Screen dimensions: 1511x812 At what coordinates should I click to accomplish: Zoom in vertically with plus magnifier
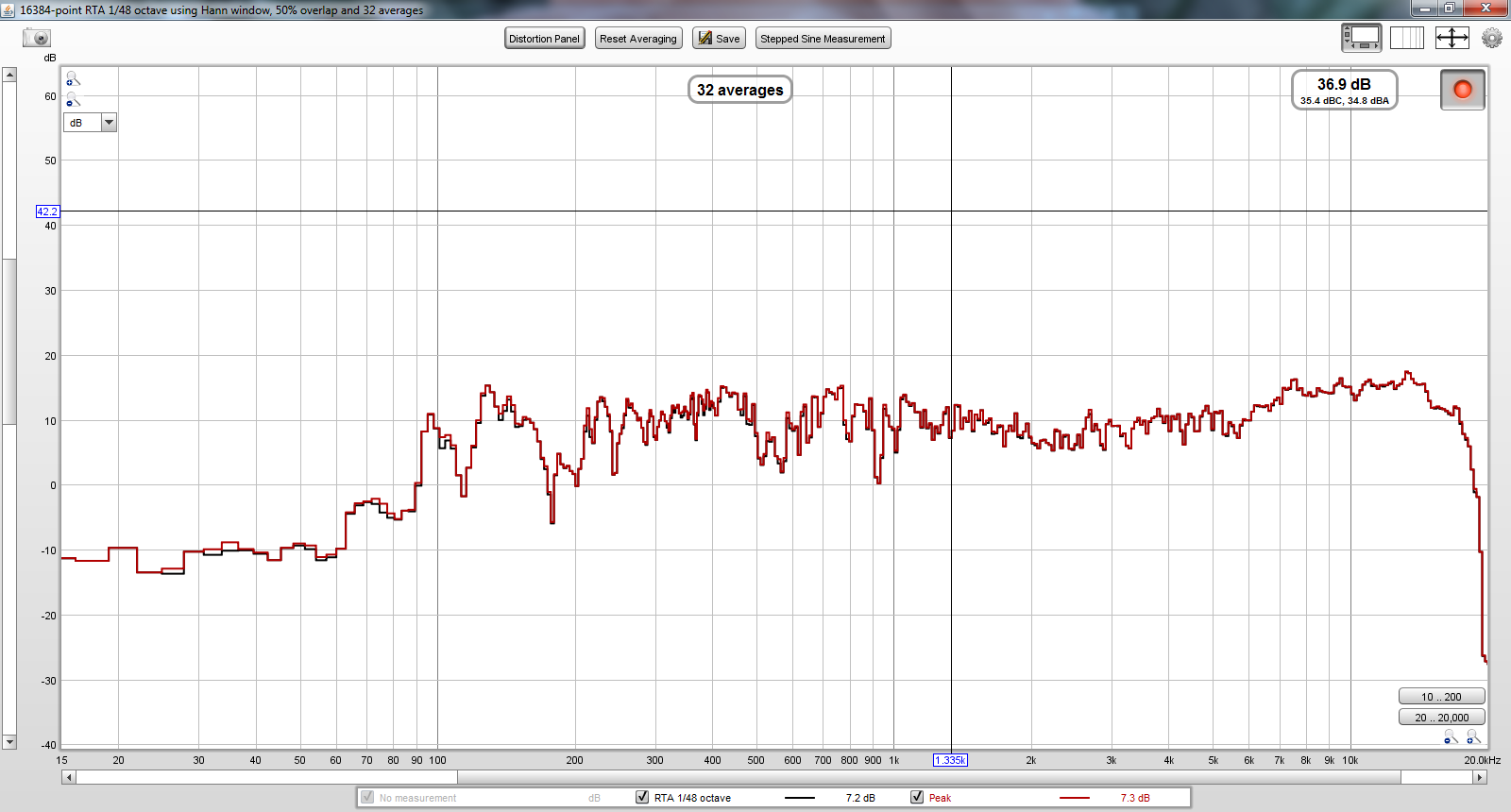(73, 79)
